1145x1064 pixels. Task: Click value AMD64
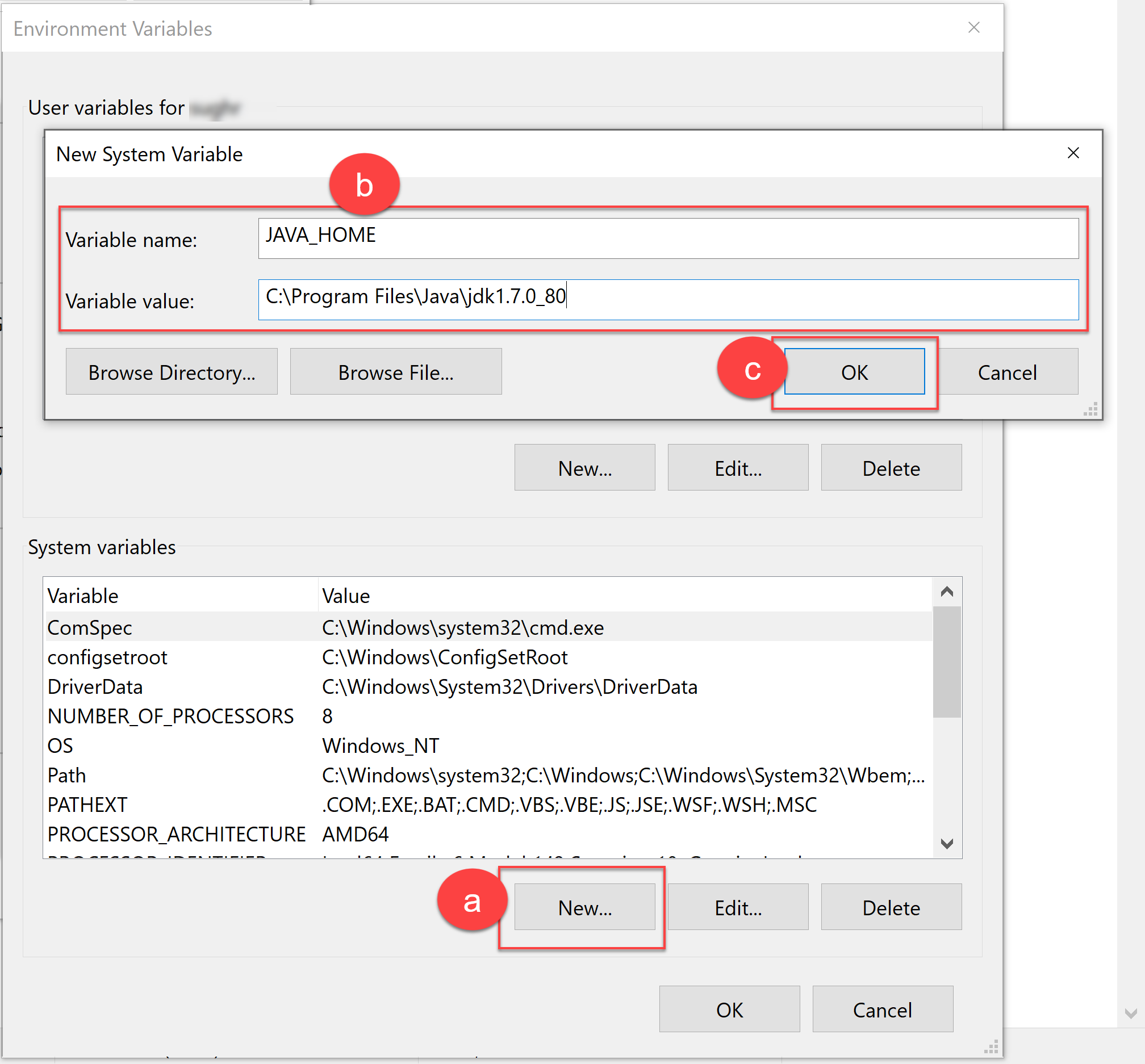click(356, 833)
